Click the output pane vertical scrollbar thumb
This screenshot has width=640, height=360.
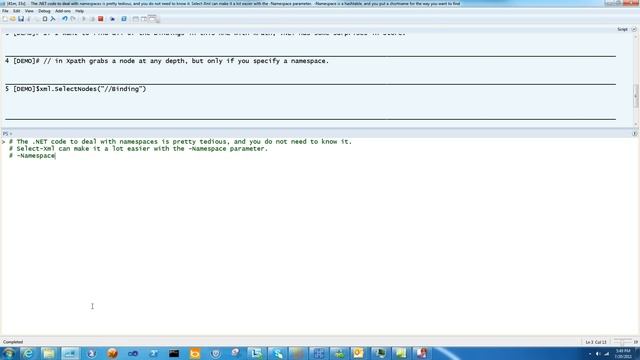[636, 96]
